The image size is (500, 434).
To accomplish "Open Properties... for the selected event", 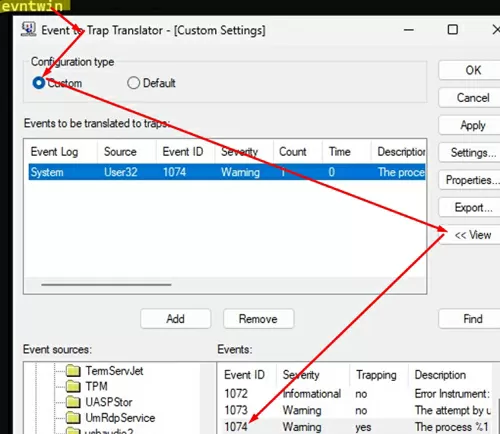I will [473, 180].
